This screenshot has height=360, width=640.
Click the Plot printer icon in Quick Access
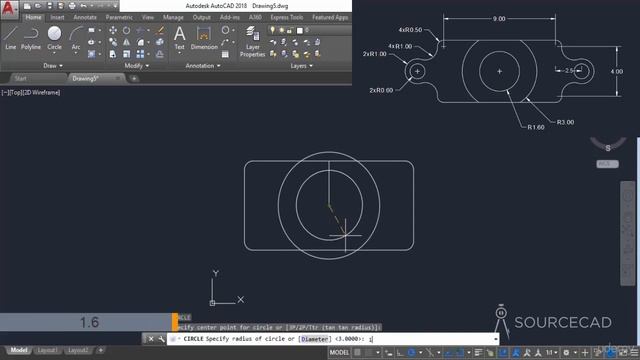72,6
